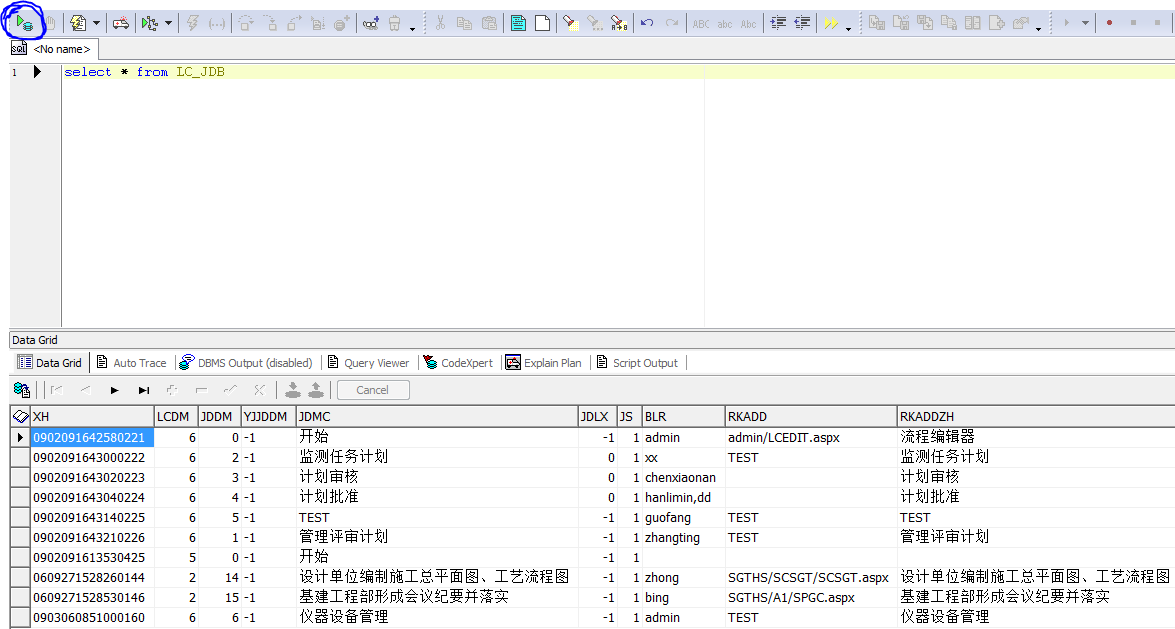1175x629 pixels.
Task: Click the Explain Plan ambulance icon
Action: (120, 23)
